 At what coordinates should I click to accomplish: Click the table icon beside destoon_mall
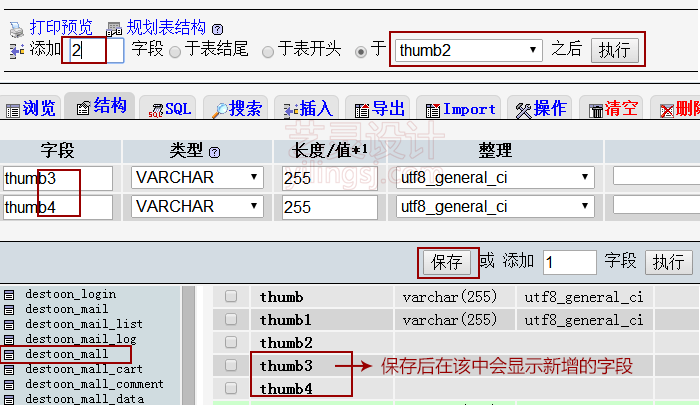pyautogui.click(x=9, y=355)
